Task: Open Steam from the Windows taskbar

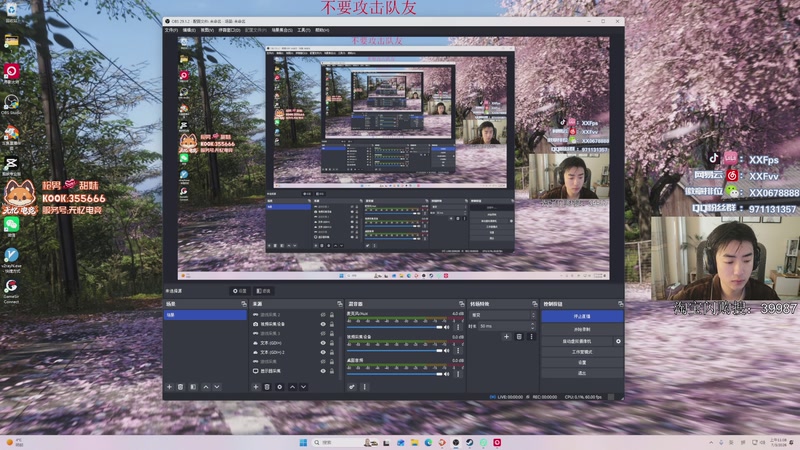Action: pyautogui.click(x=469, y=442)
